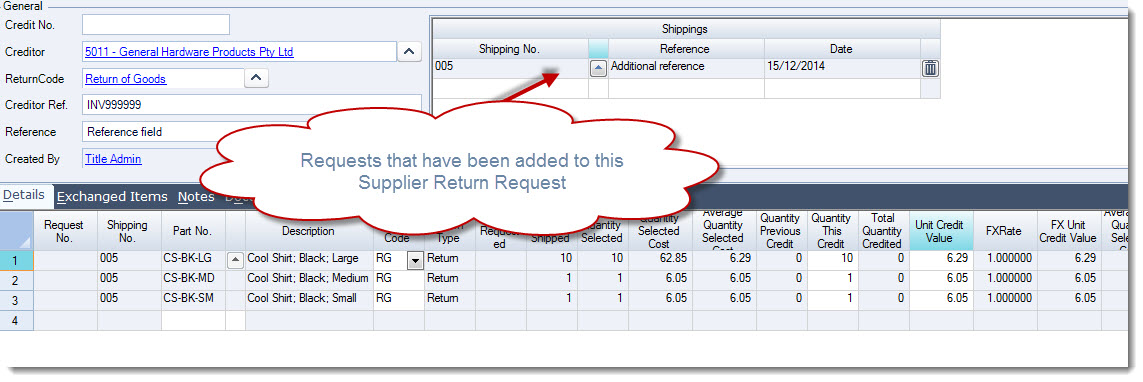This screenshot has height=382, width=1143.
Task: Expand the ReturnCode lookup chevron
Action: click(257, 77)
